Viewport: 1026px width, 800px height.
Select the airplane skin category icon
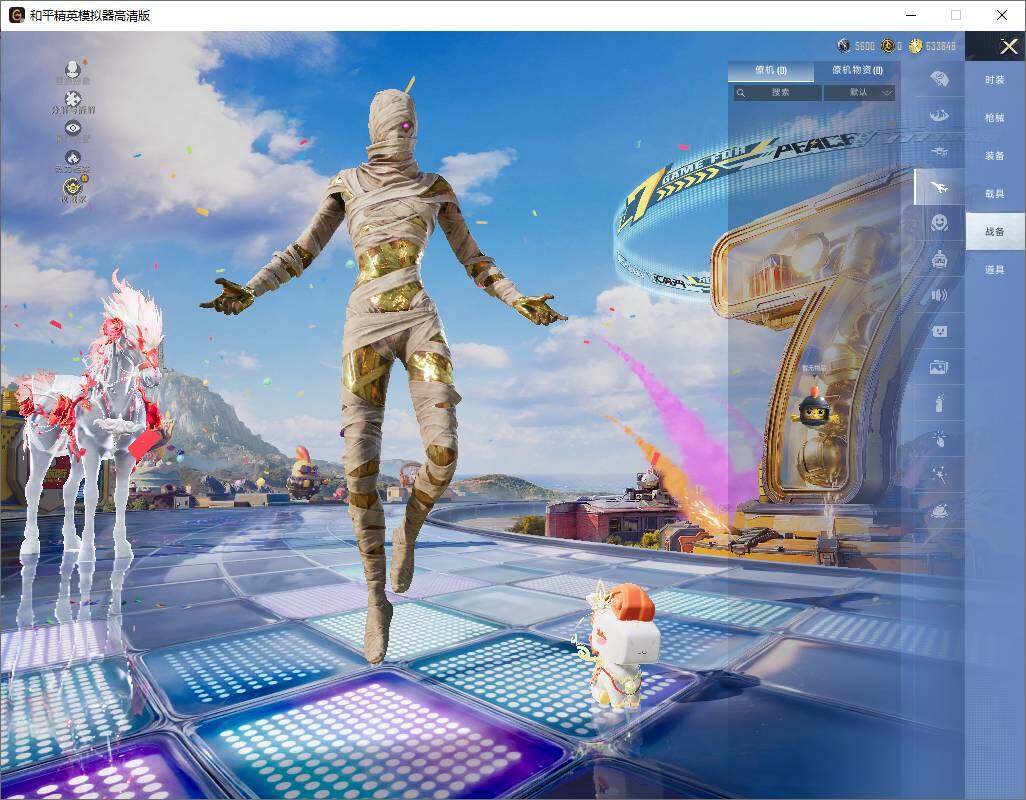[940, 186]
